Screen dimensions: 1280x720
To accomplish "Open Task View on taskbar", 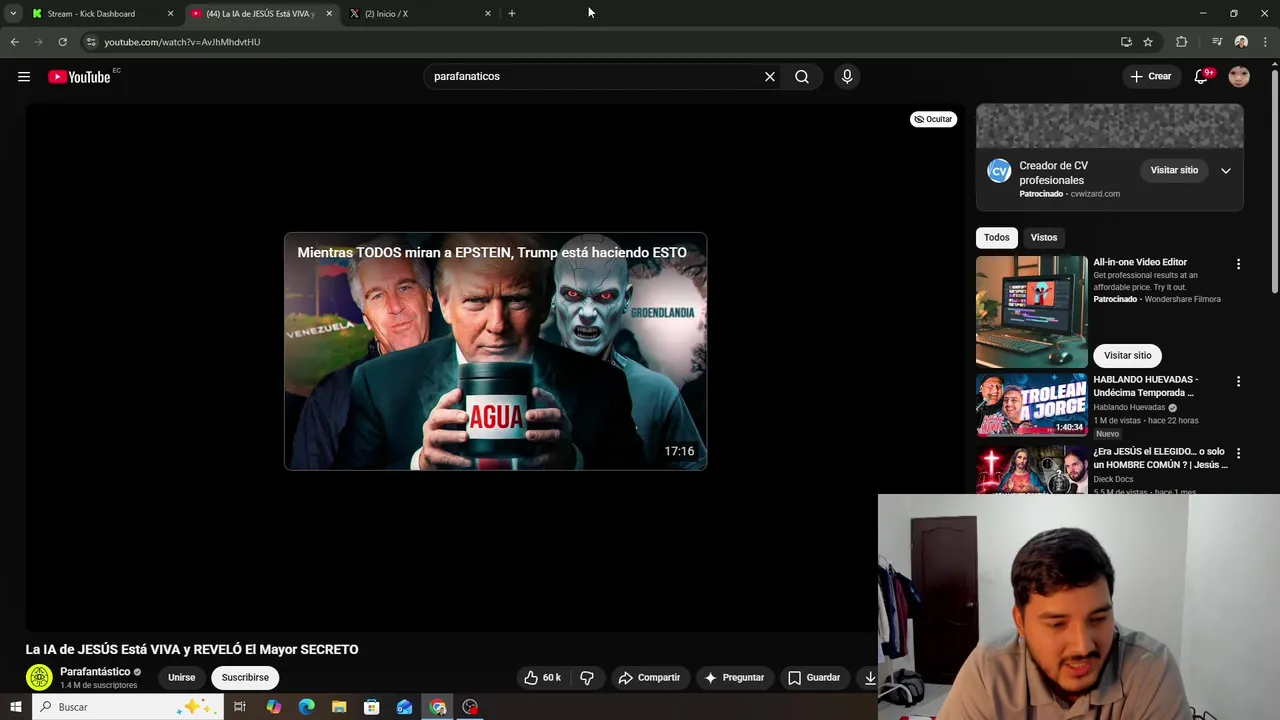I will click(240, 707).
